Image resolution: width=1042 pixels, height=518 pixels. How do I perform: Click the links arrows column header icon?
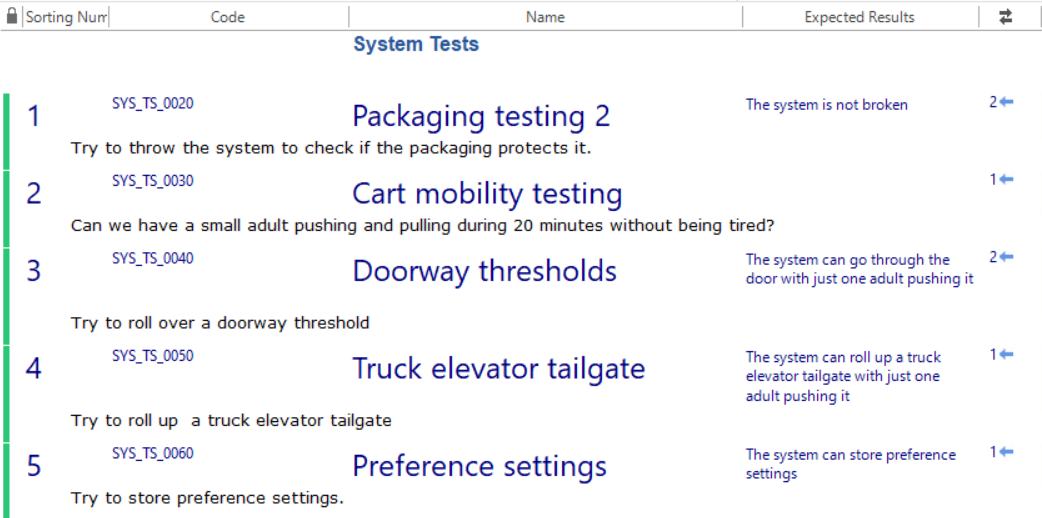pos(1005,17)
